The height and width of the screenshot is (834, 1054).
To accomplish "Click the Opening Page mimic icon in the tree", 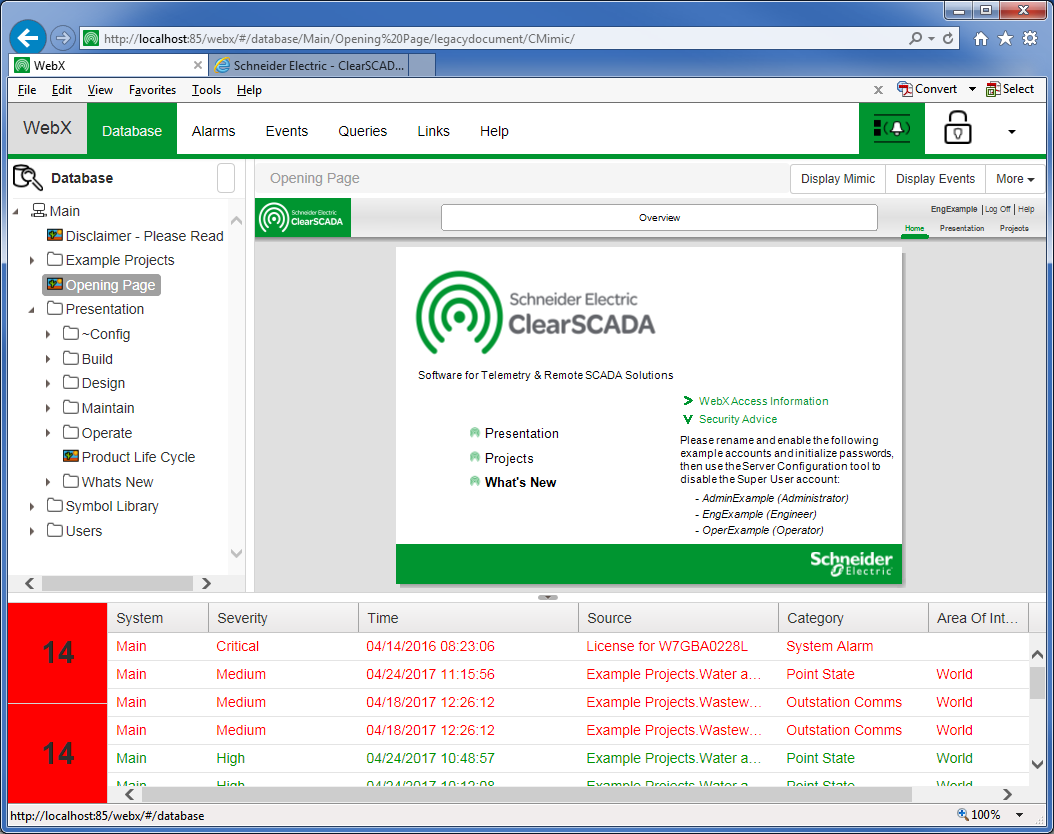I will coord(56,284).
